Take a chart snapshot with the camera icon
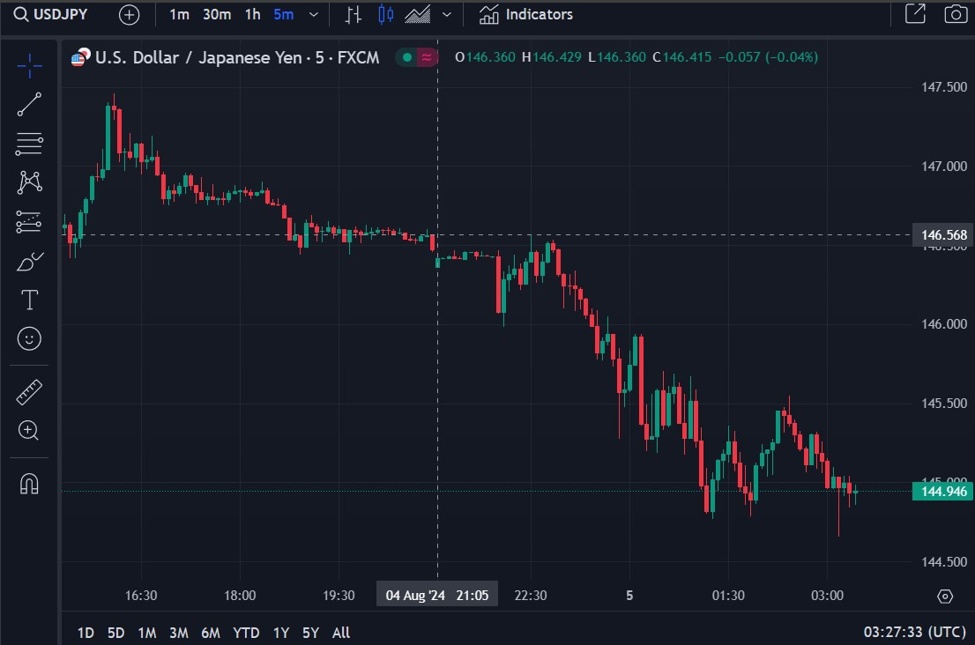This screenshot has width=975, height=645. [955, 14]
